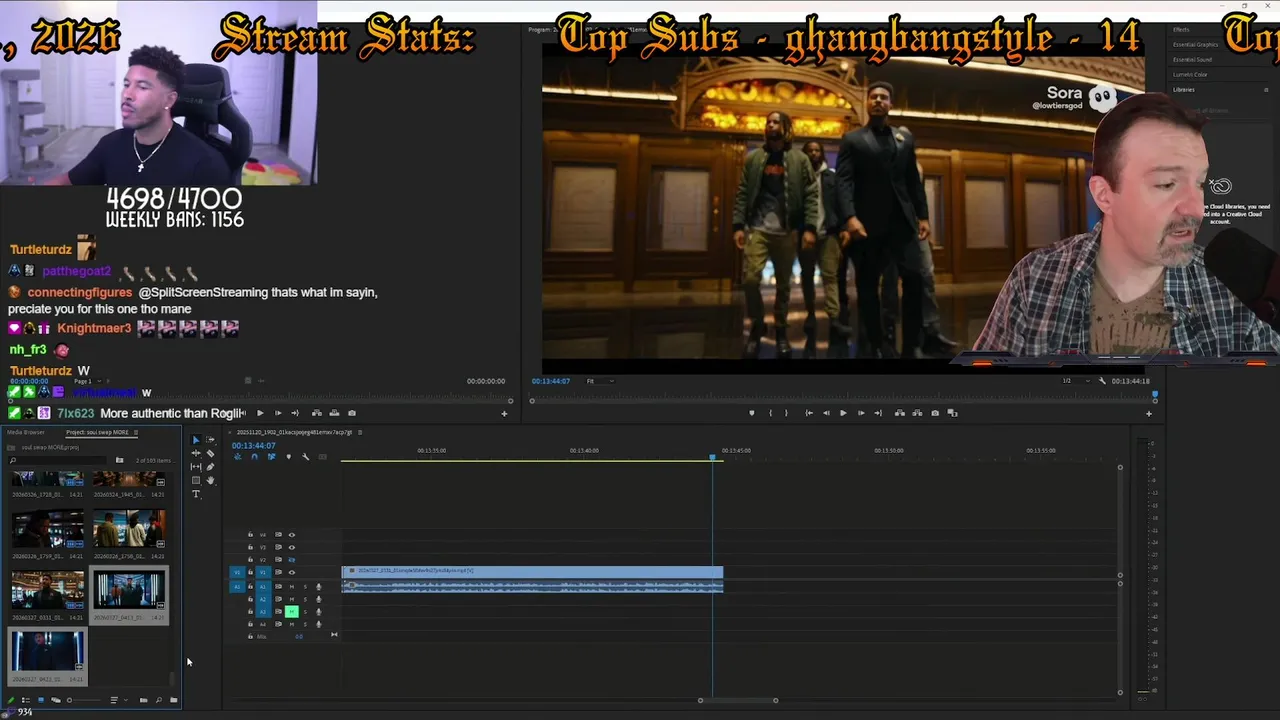Open the Lumetri Color panel tab

point(1190,74)
